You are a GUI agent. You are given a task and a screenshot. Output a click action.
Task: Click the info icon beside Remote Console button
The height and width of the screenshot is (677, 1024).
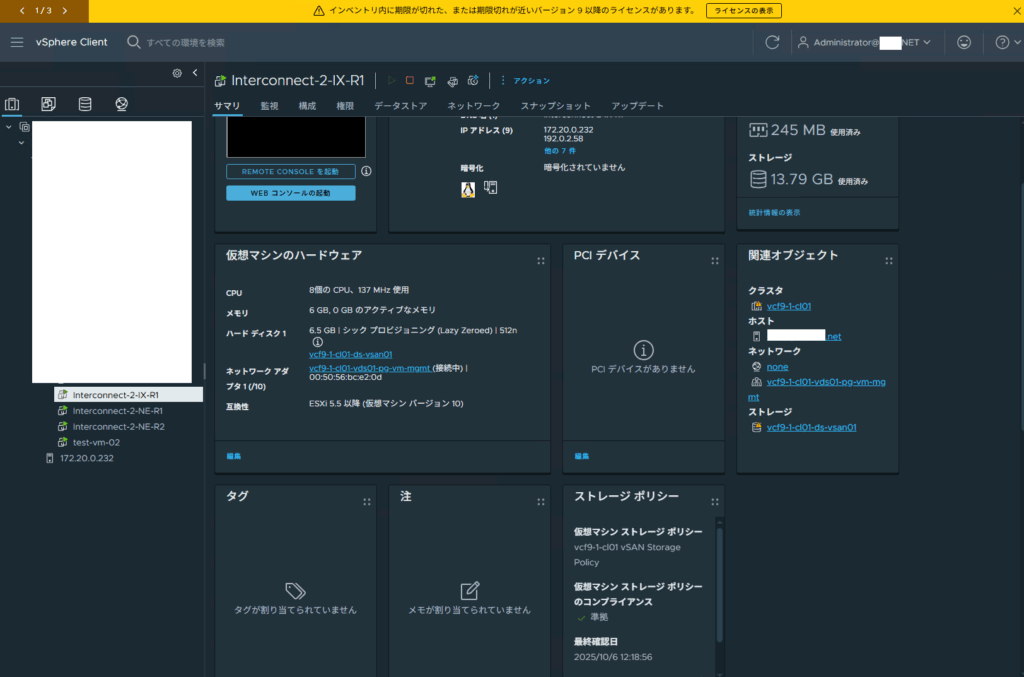[x=366, y=171]
